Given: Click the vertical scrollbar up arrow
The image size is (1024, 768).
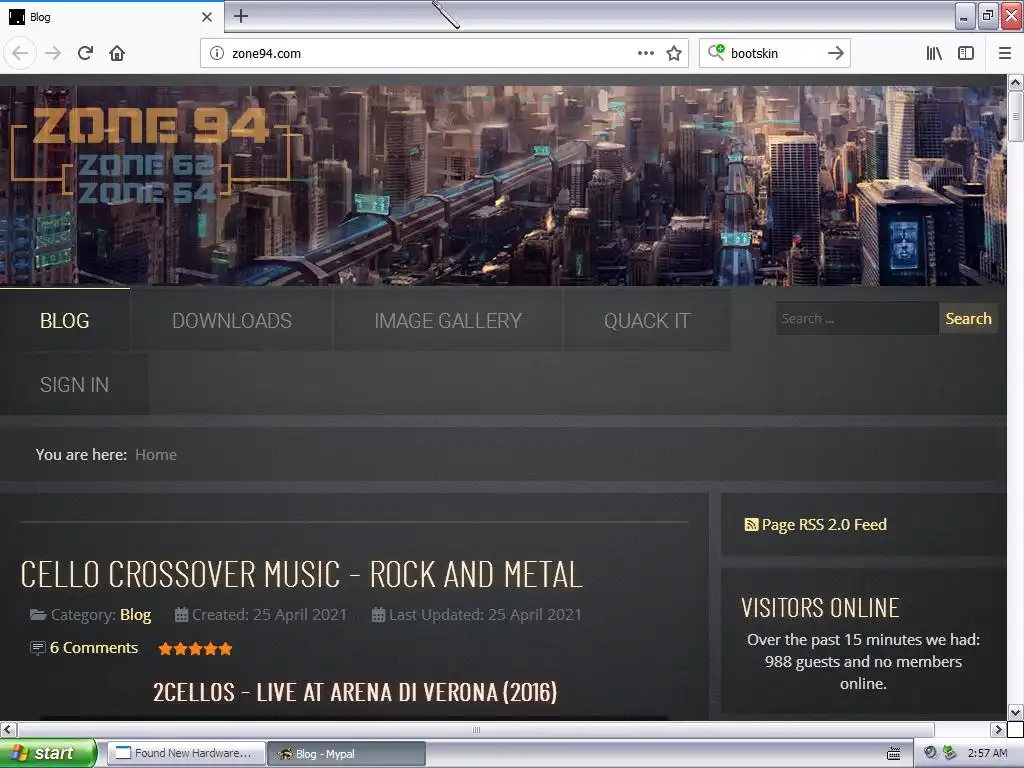Looking at the screenshot, I should pyautogui.click(x=1015, y=82).
